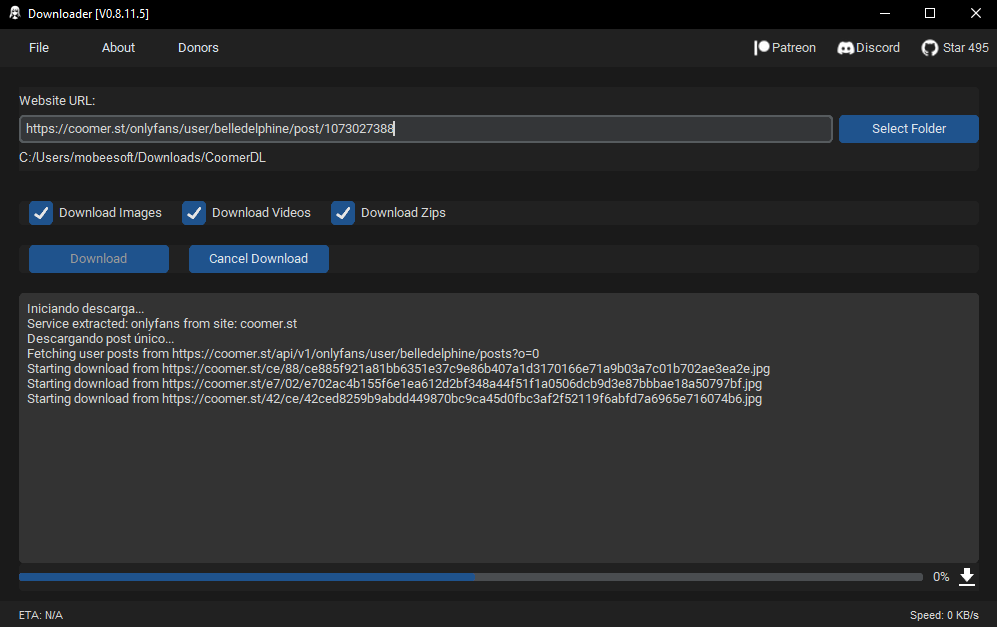Uncheck Download Videos checkbox

[x=194, y=213]
